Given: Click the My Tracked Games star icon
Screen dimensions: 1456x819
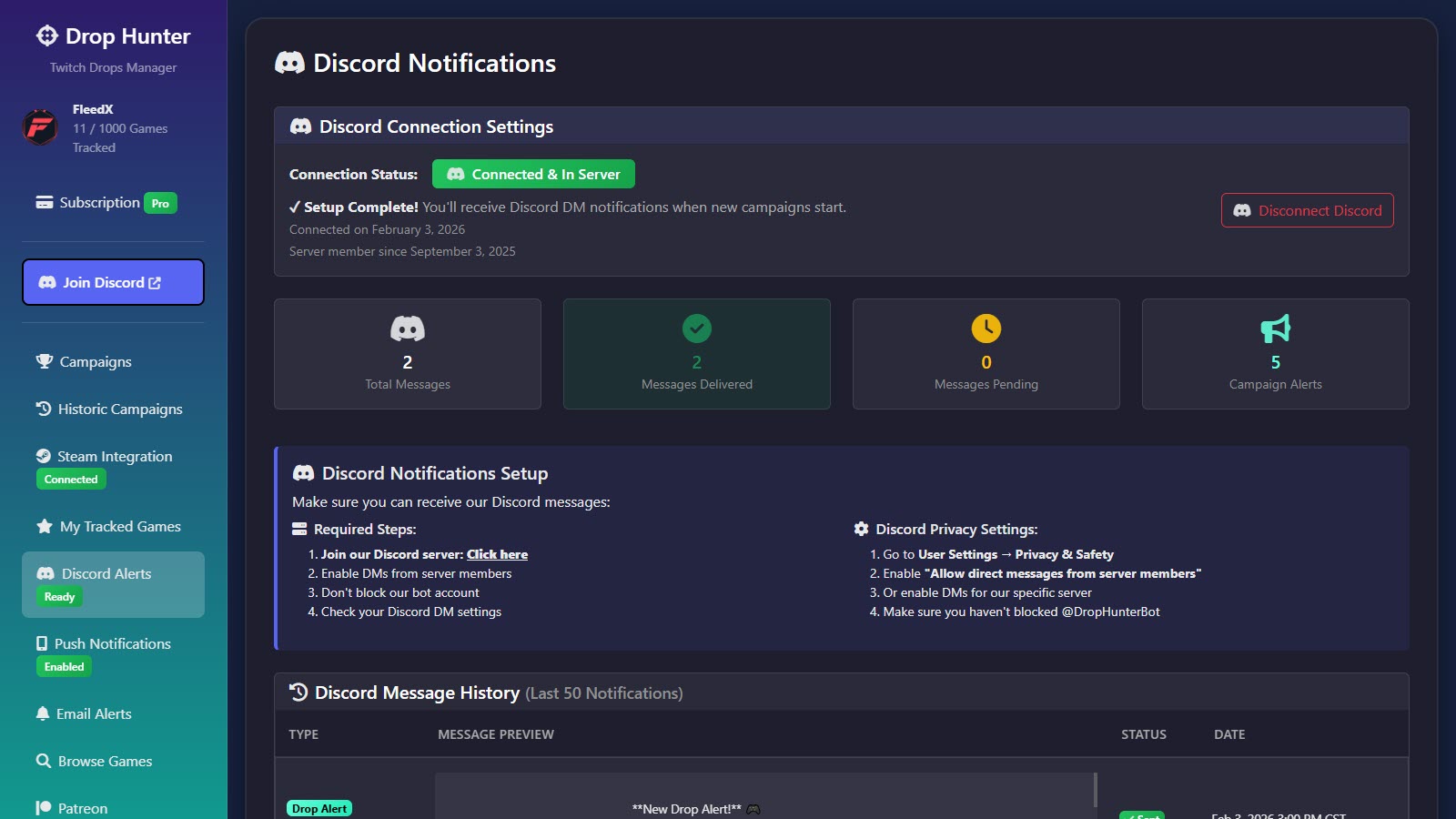Looking at the screenshot, I should (43, 526).
